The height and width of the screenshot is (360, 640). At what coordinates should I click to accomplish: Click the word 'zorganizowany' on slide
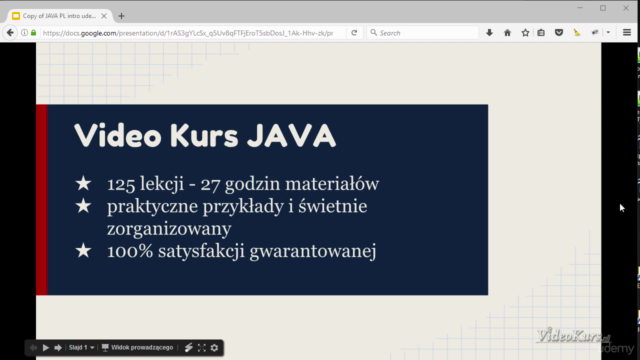pyautogui.click(x=169, y=229)
